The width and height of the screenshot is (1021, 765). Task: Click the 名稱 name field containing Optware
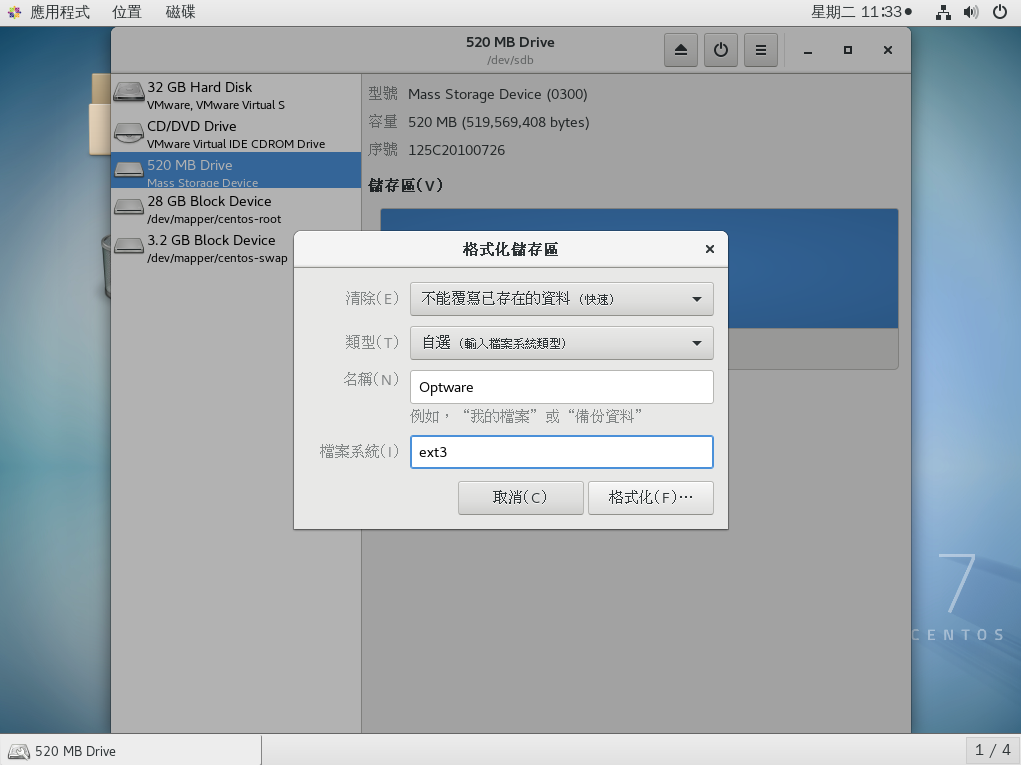point(561,387)
